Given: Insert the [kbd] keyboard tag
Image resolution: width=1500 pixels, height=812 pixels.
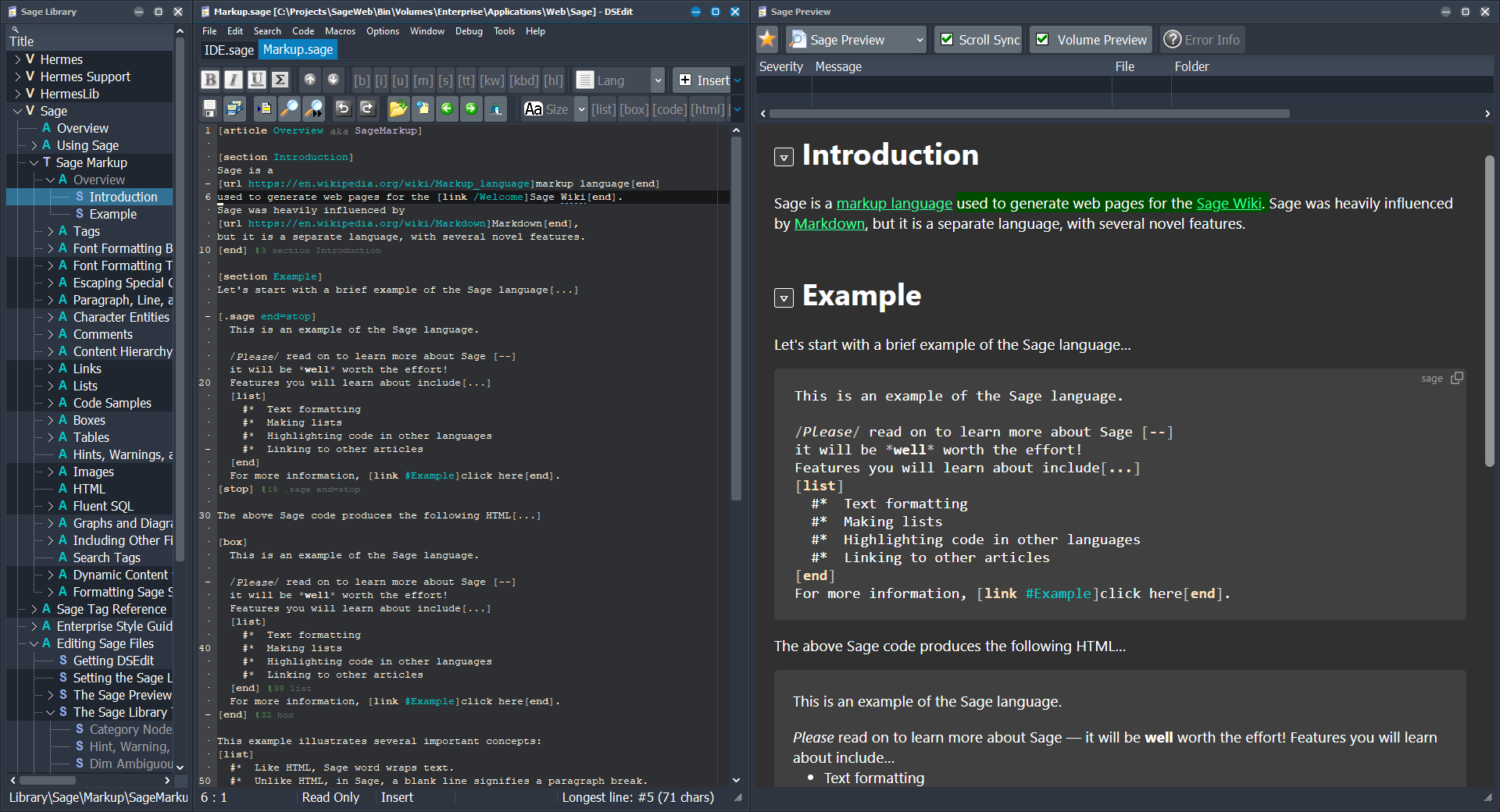Looking at the screenshot, I should pos(523,80).
